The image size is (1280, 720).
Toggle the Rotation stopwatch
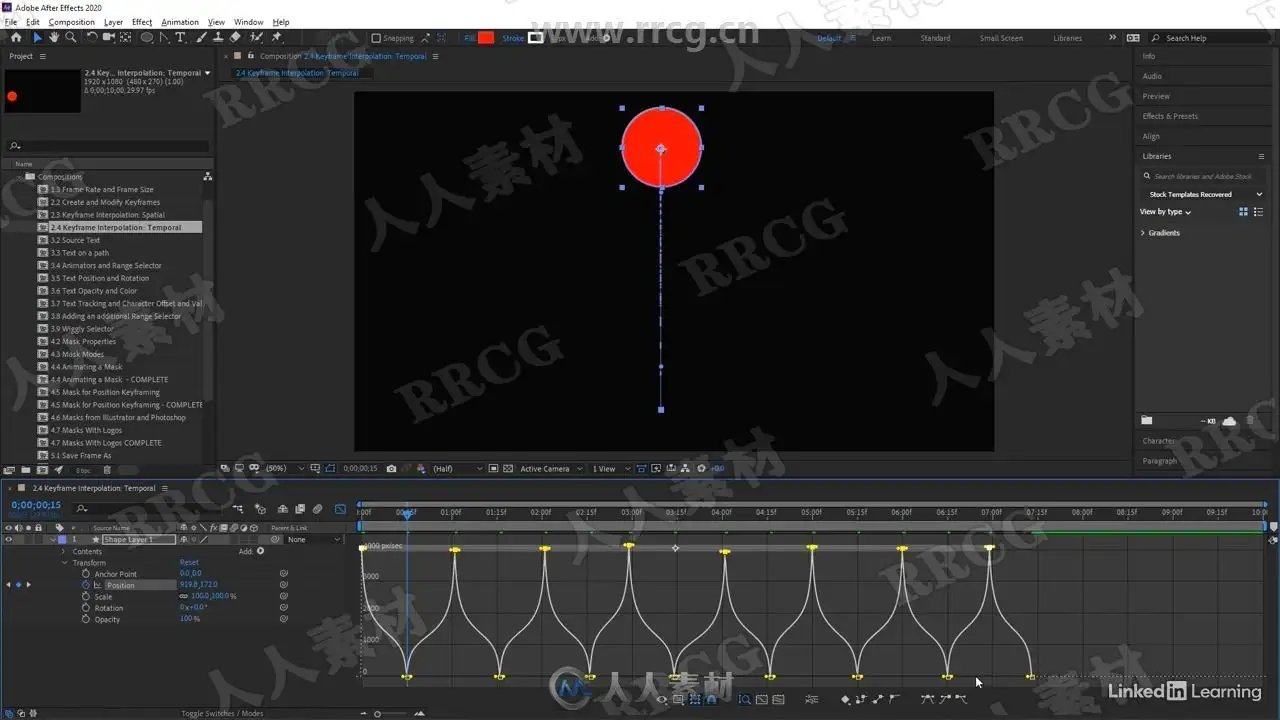pyautogui.click(x=86, y=608)
